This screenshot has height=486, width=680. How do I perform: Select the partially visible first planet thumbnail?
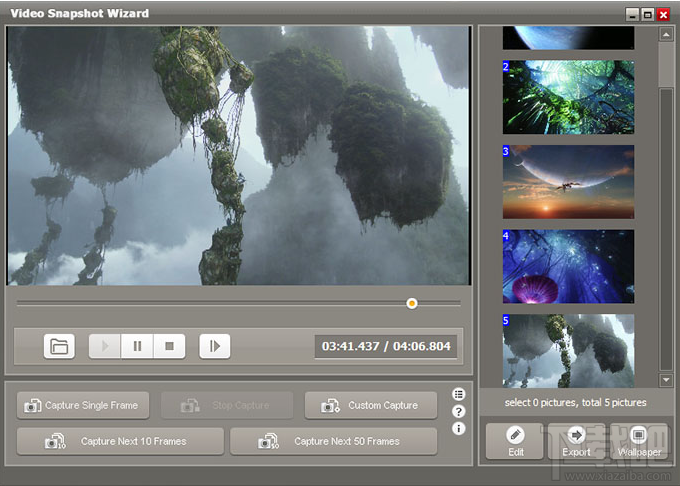click(x=568, y=38)
